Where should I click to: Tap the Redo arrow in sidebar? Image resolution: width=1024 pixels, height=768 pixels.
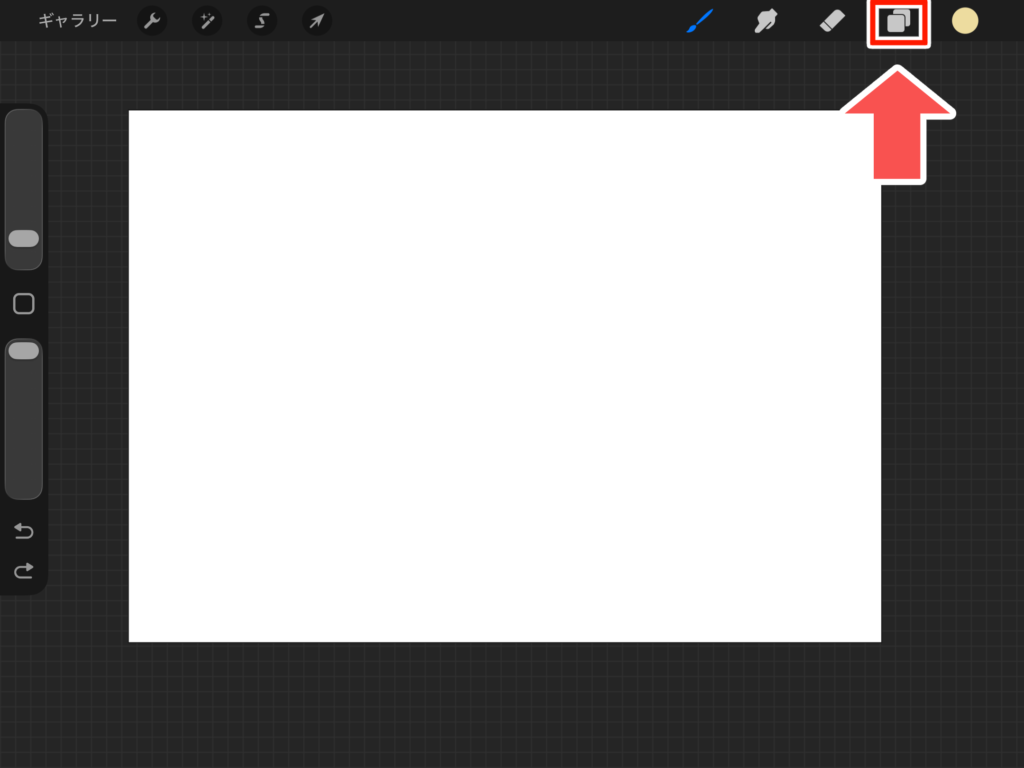(x=24, y=571)
